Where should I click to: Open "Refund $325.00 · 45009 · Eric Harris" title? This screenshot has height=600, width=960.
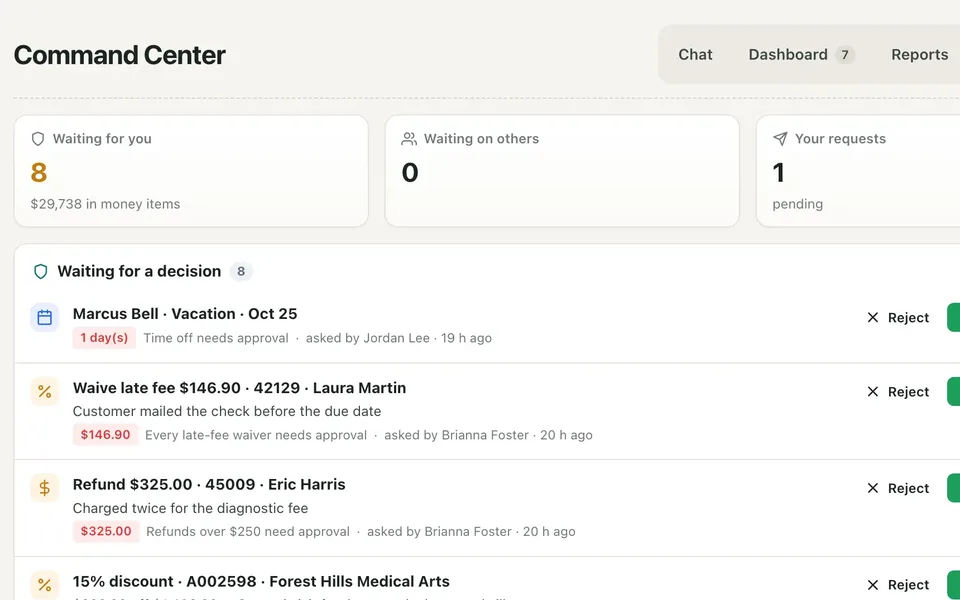coord(209,484)
